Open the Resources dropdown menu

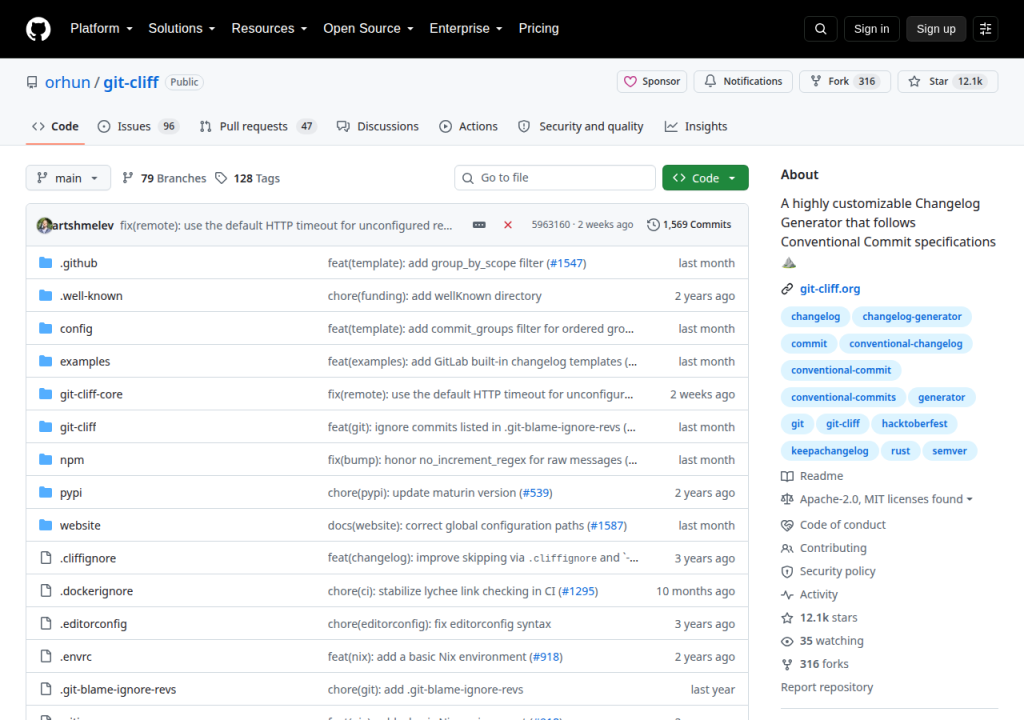(269, 29)
